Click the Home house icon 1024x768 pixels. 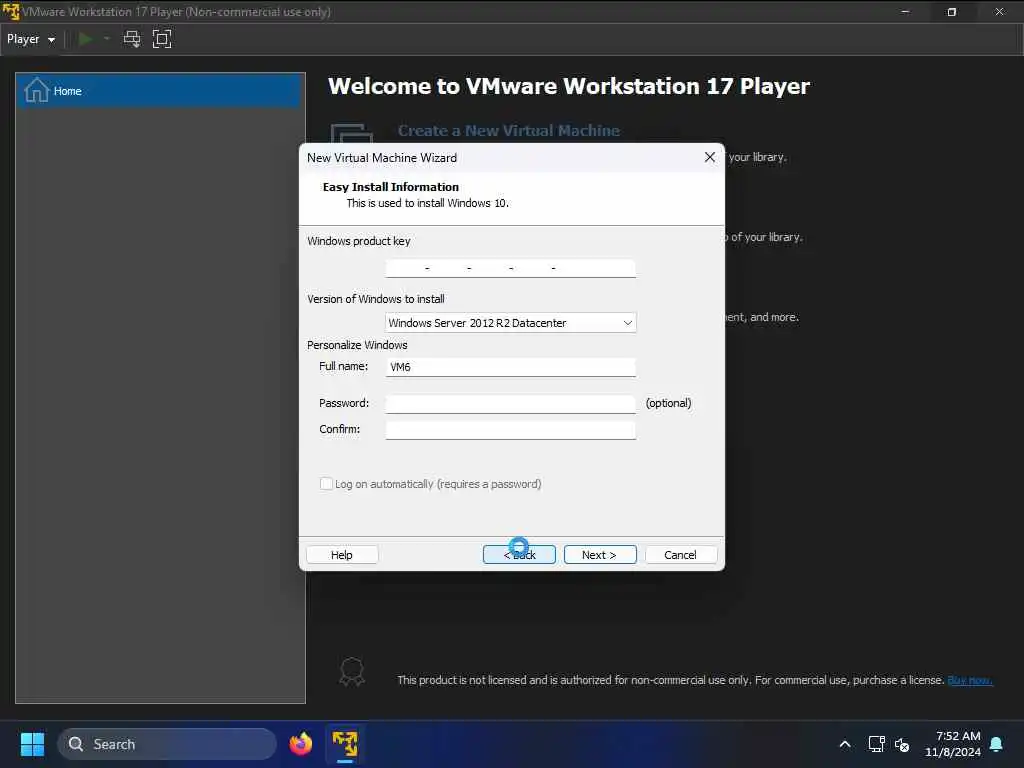[37, 90]
